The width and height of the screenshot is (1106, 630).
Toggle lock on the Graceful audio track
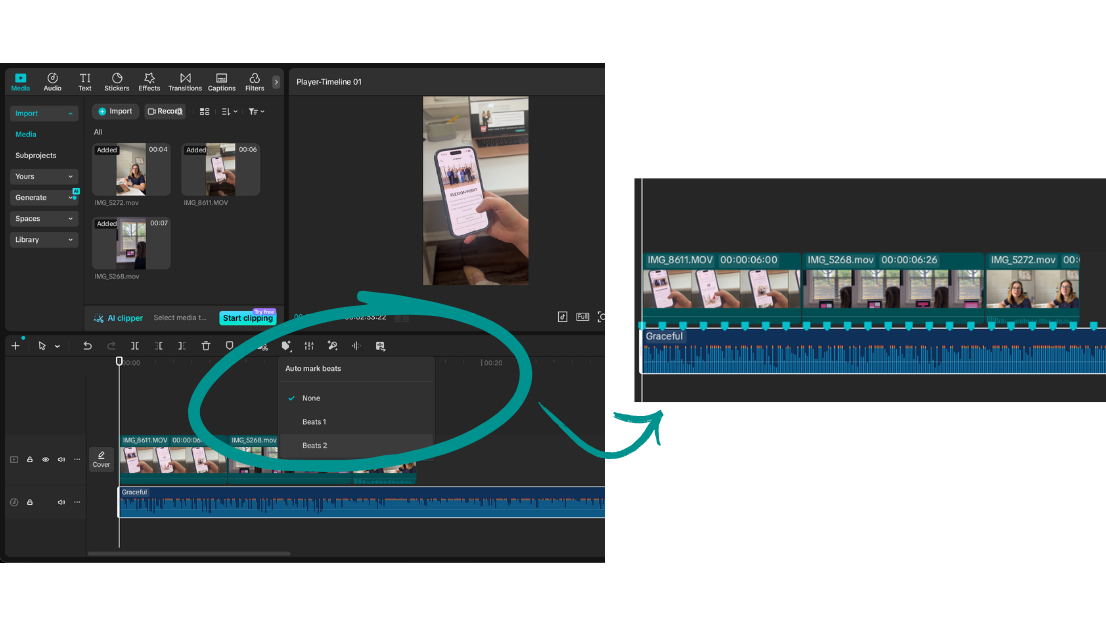30,502
